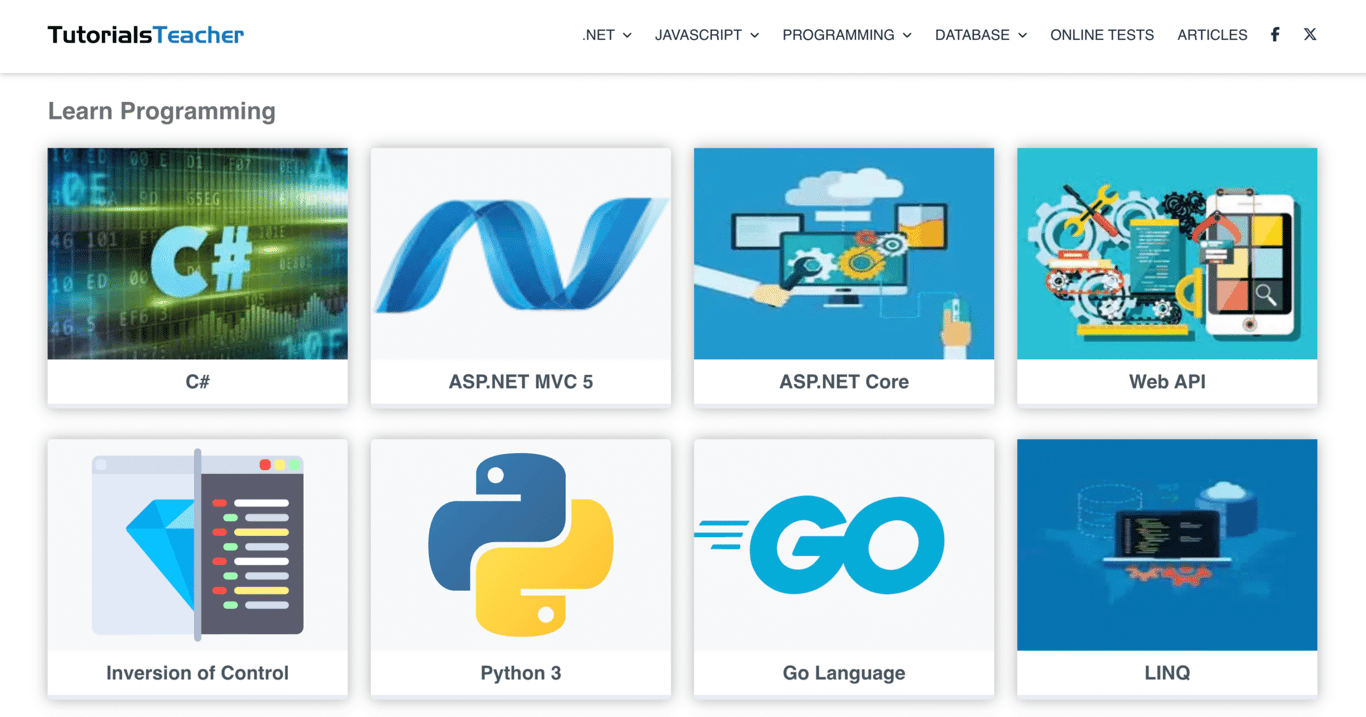Select the ASP.NET Core tutorial
1366x717 pixels.
(843, 381)
